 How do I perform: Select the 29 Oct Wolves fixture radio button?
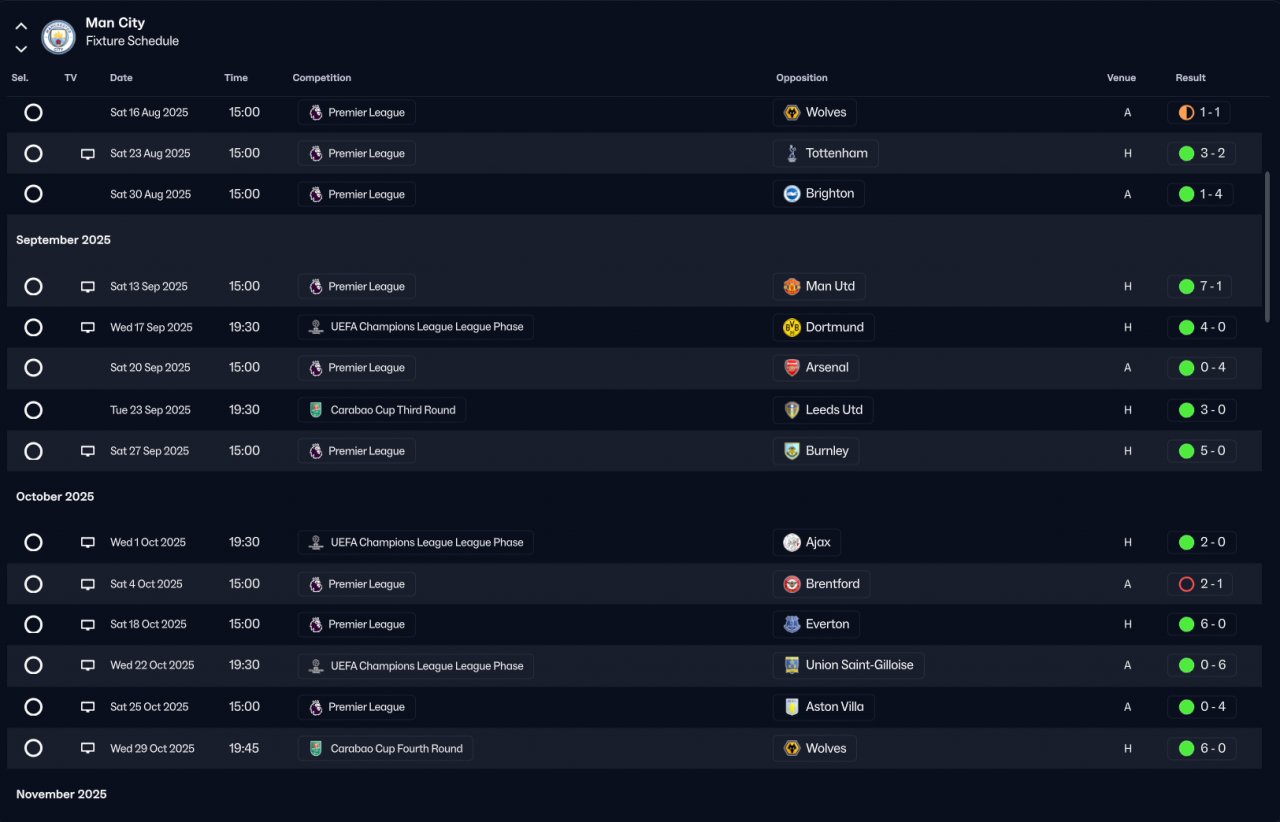[x=33, y=748]
